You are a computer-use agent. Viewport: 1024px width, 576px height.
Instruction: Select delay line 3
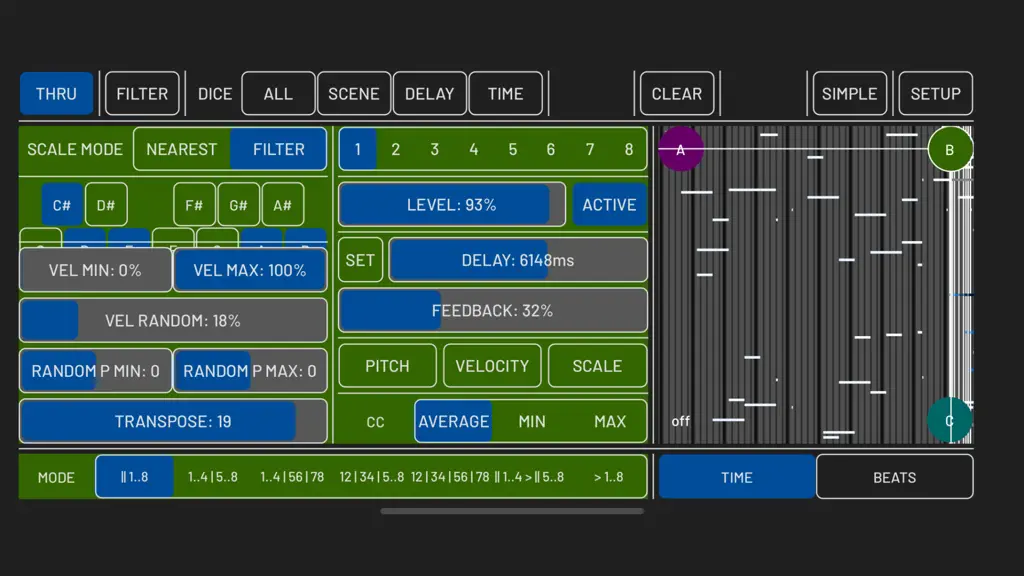coord(434,150)
